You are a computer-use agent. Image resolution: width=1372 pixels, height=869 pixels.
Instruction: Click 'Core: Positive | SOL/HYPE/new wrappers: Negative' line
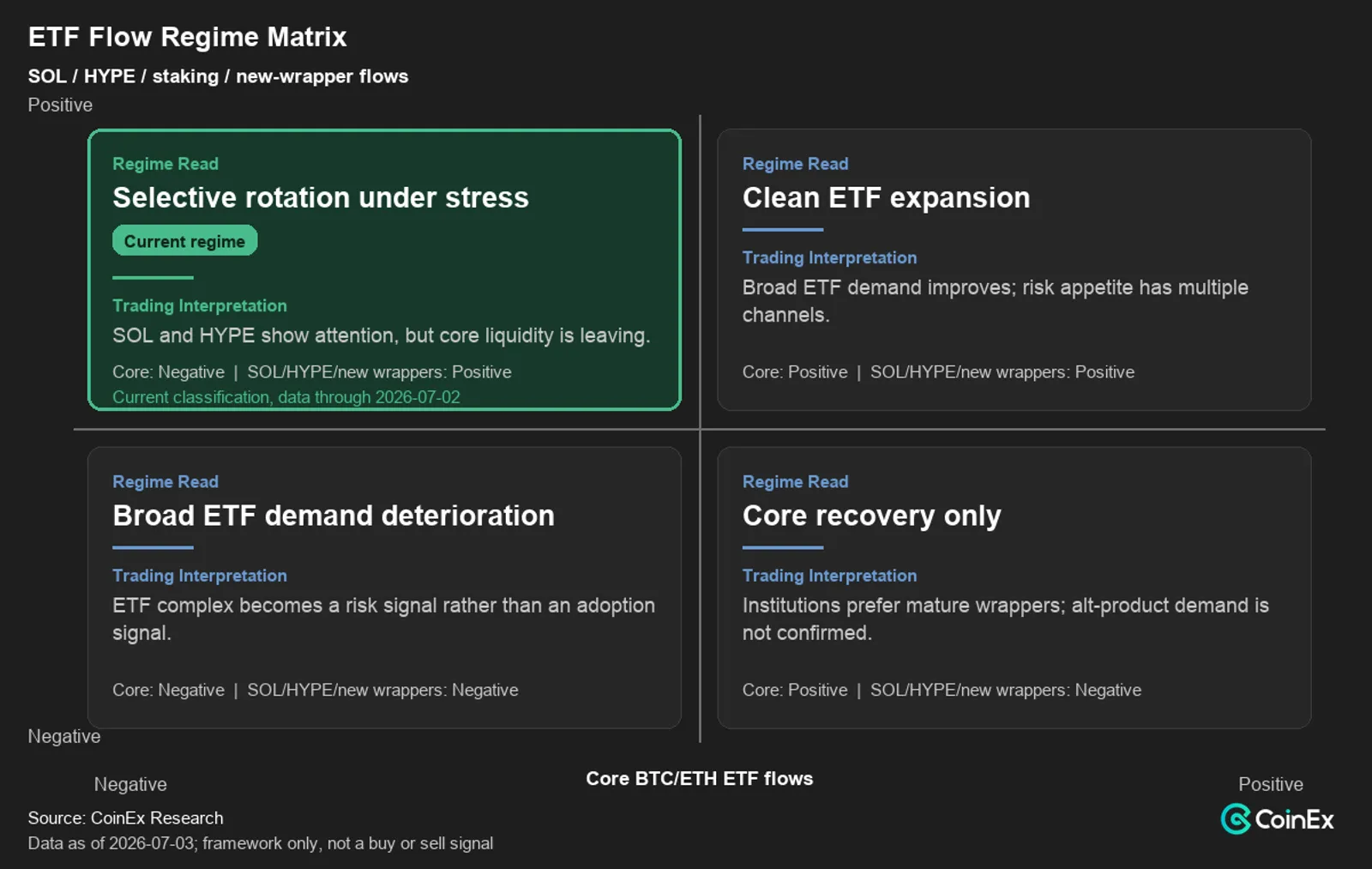pos(942,691)
